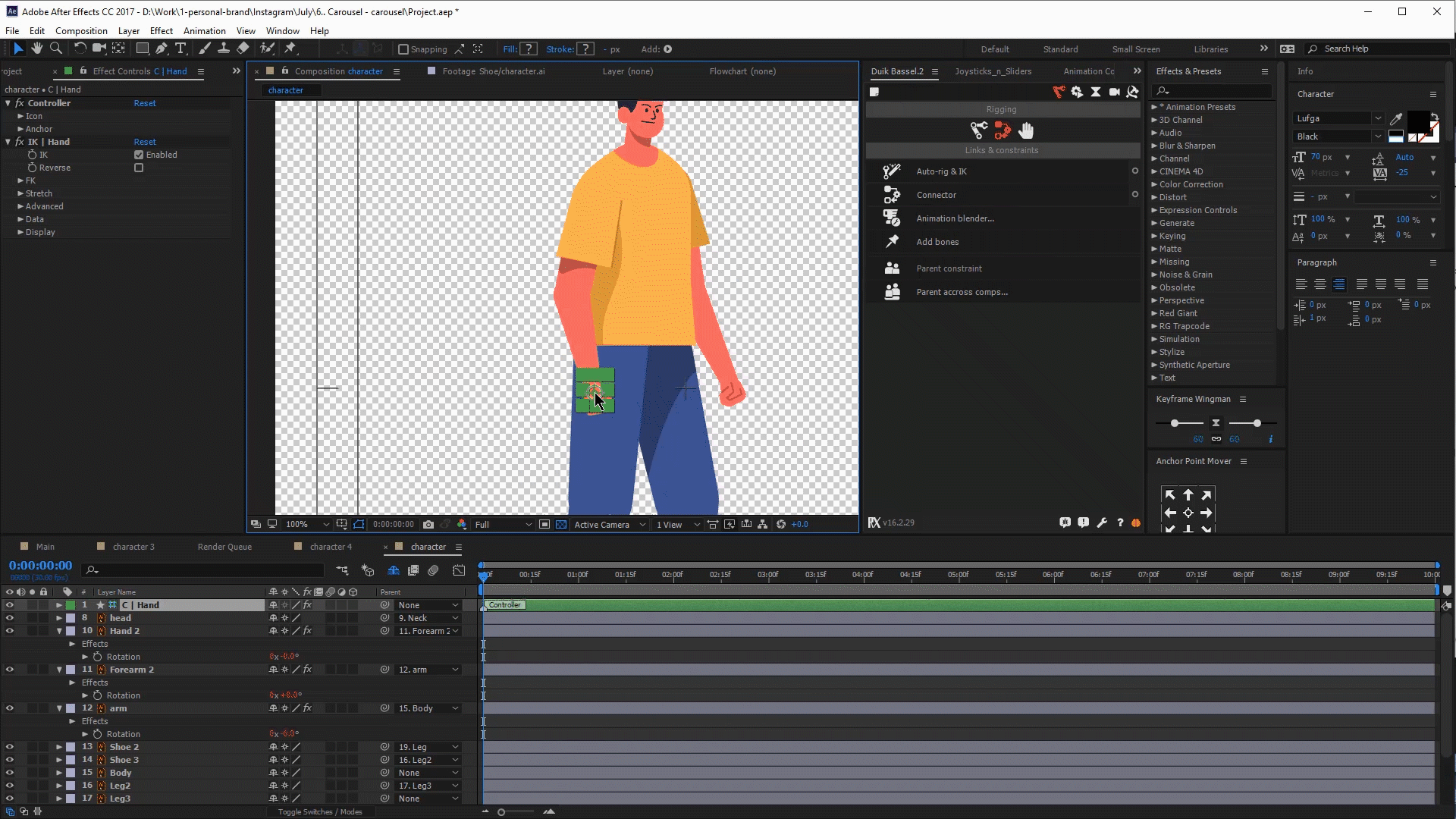Viewport: 1456px width, 819px height.
Task: Toggle the Reverse checkbox
Action: point(139,168)
